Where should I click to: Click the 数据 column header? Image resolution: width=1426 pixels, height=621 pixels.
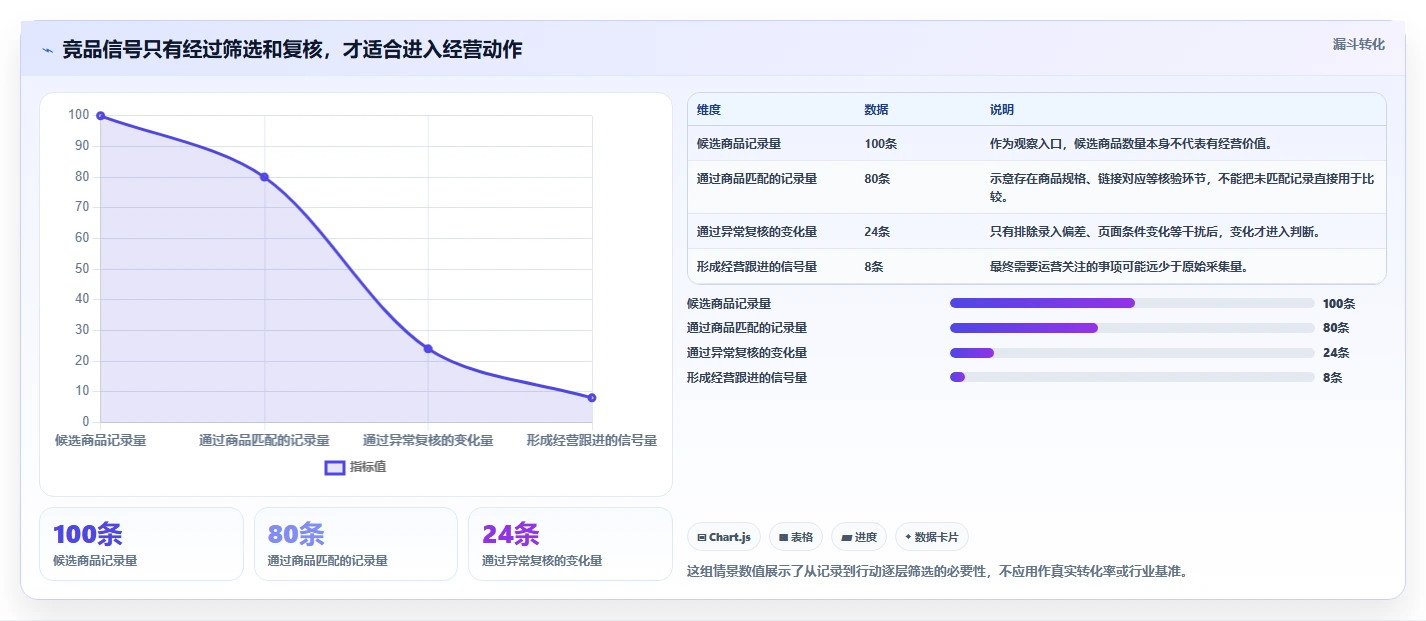[x=876, y=110]
